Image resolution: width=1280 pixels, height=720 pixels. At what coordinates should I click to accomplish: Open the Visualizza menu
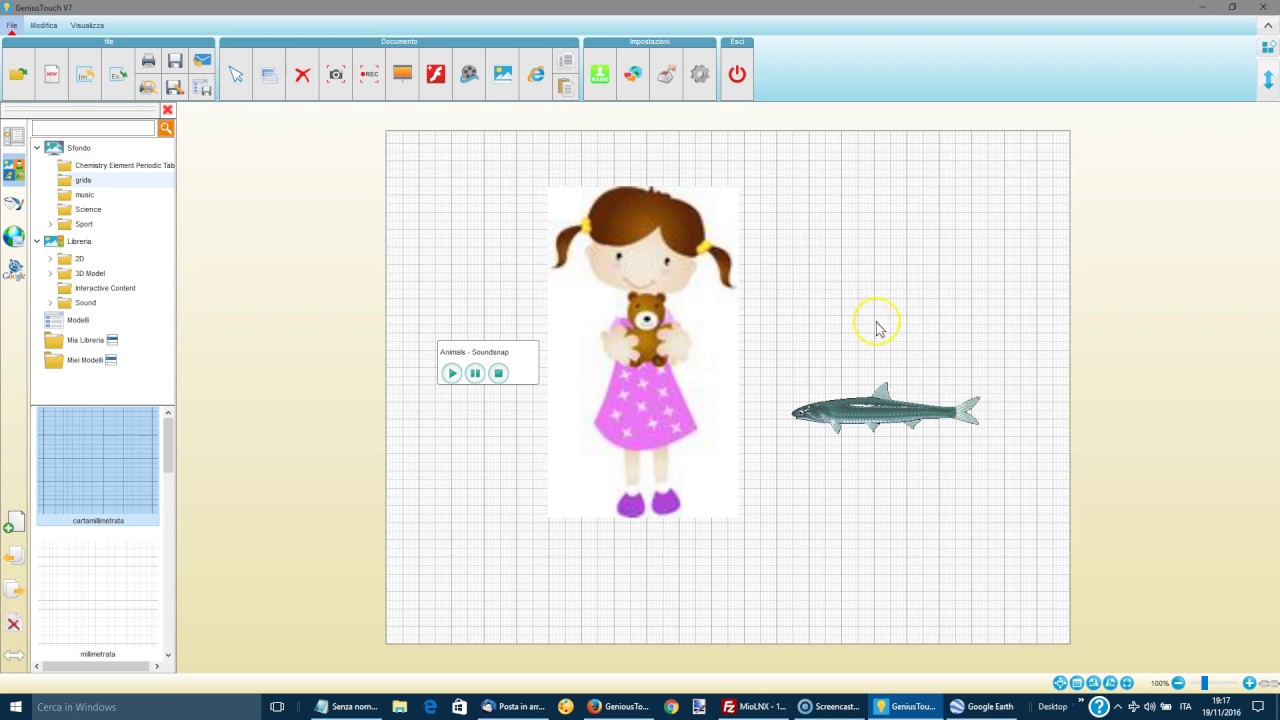(87, 25)
